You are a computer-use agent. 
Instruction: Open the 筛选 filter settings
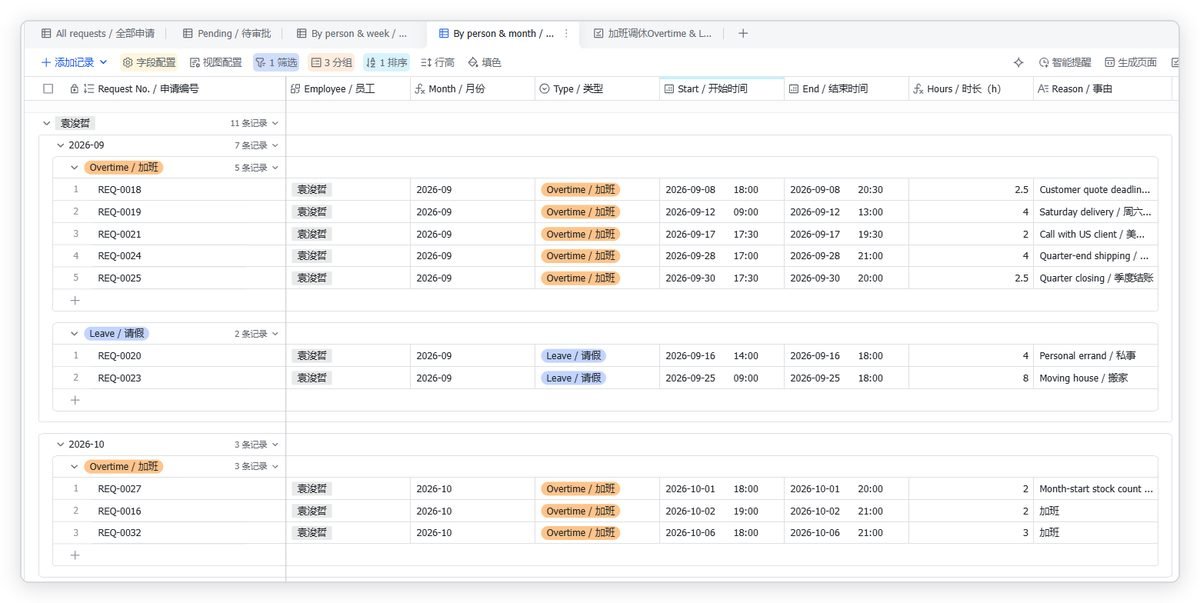[276, 62]
